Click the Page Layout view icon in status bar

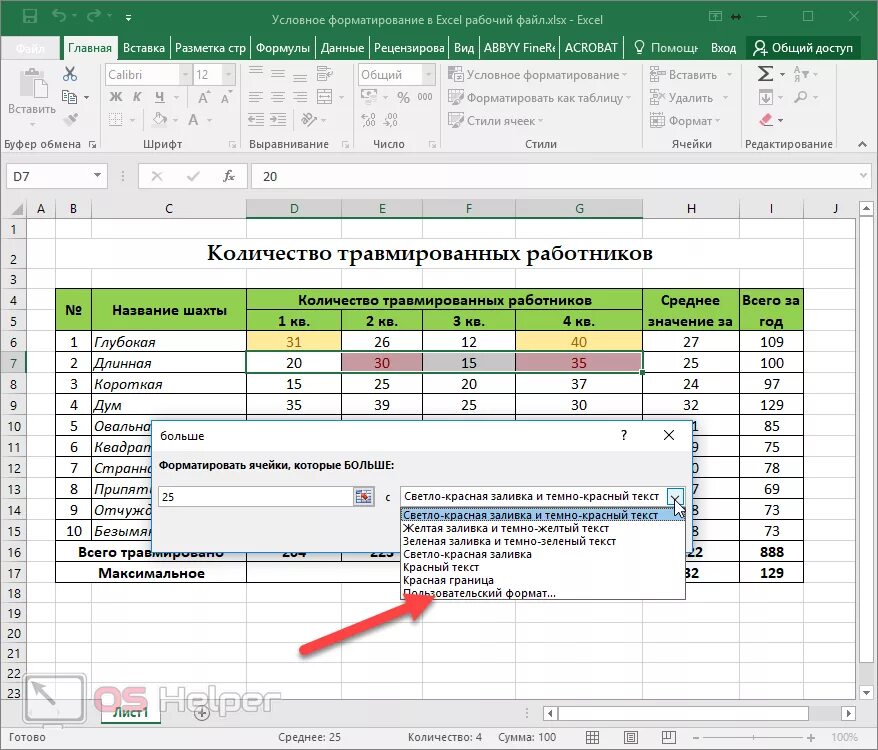[631, 737]
